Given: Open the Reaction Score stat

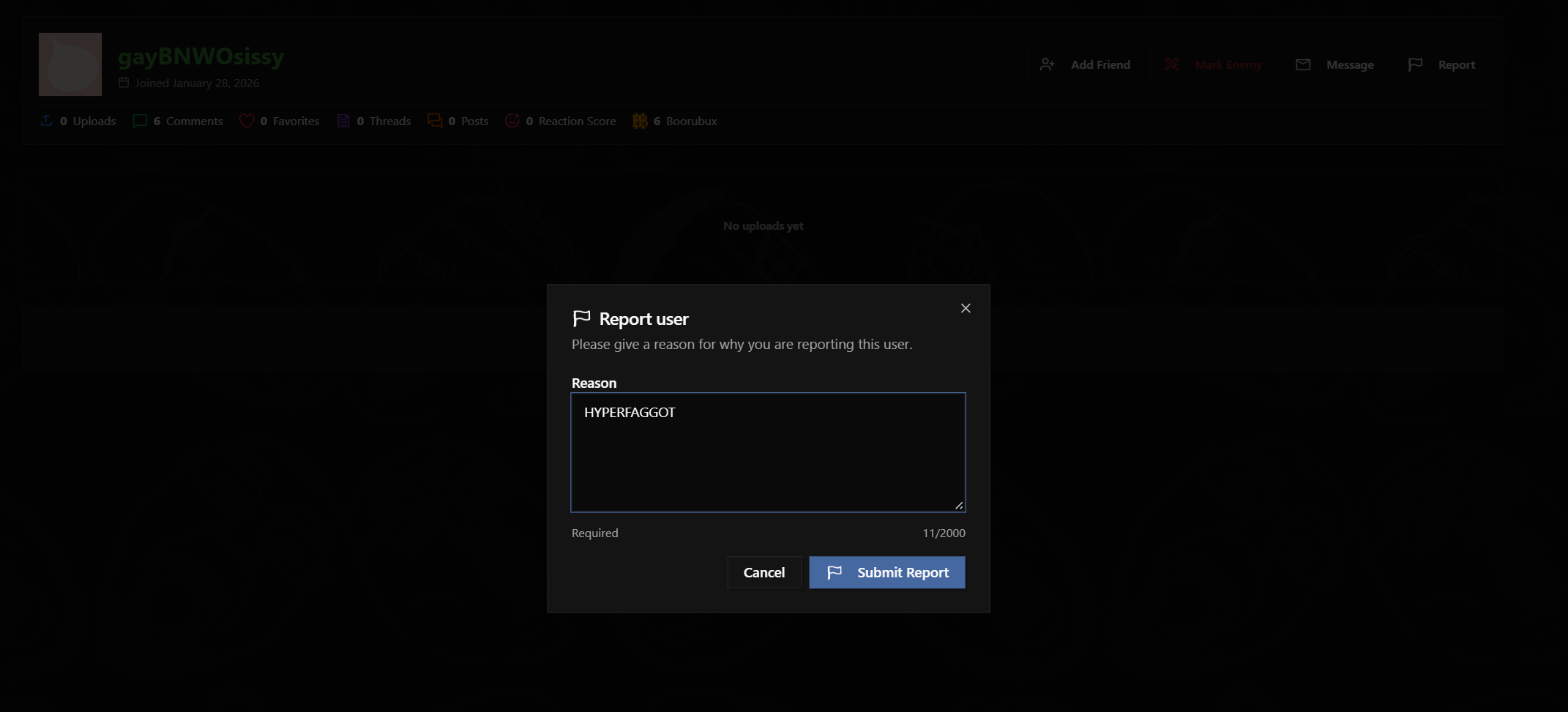Looking at the screenshot, I should coord(561,121).
